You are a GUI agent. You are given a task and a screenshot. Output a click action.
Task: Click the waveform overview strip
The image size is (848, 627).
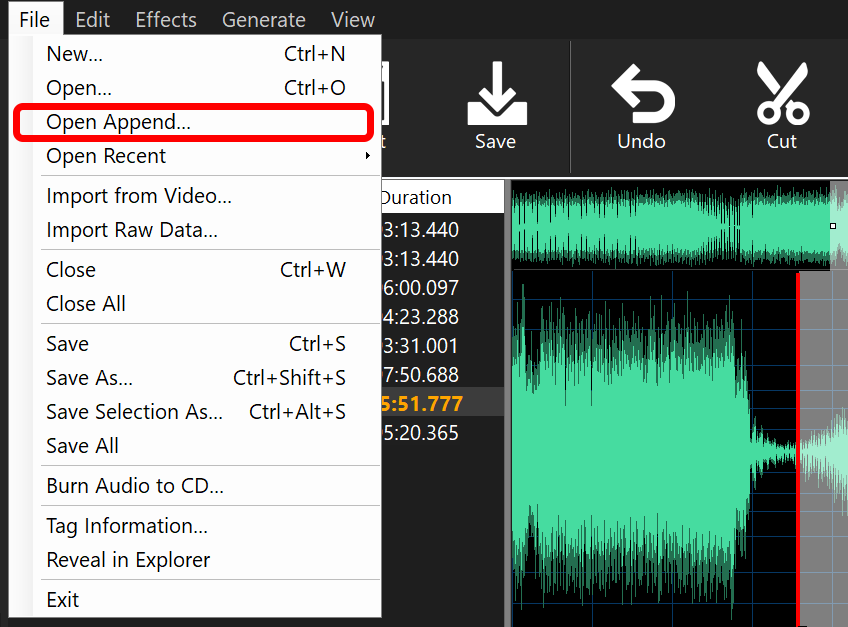click(679, 225)
